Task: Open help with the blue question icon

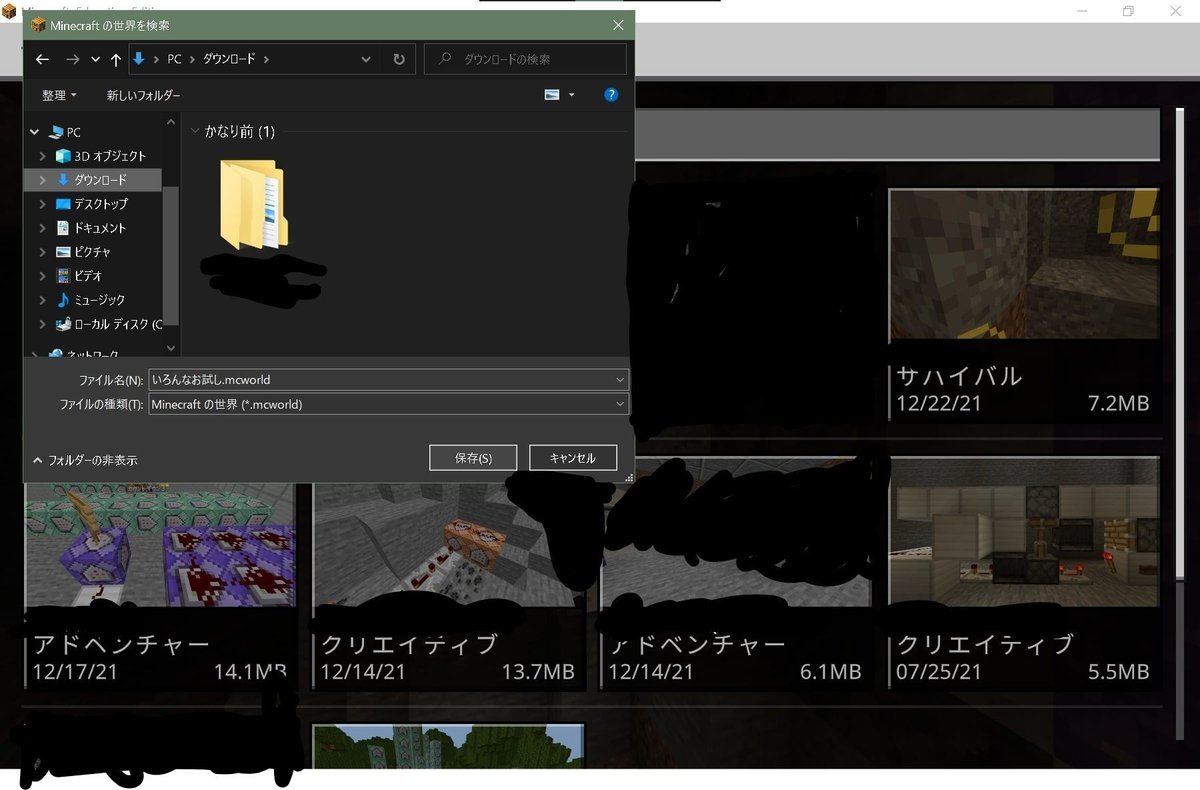Action: tap(612, 95)
